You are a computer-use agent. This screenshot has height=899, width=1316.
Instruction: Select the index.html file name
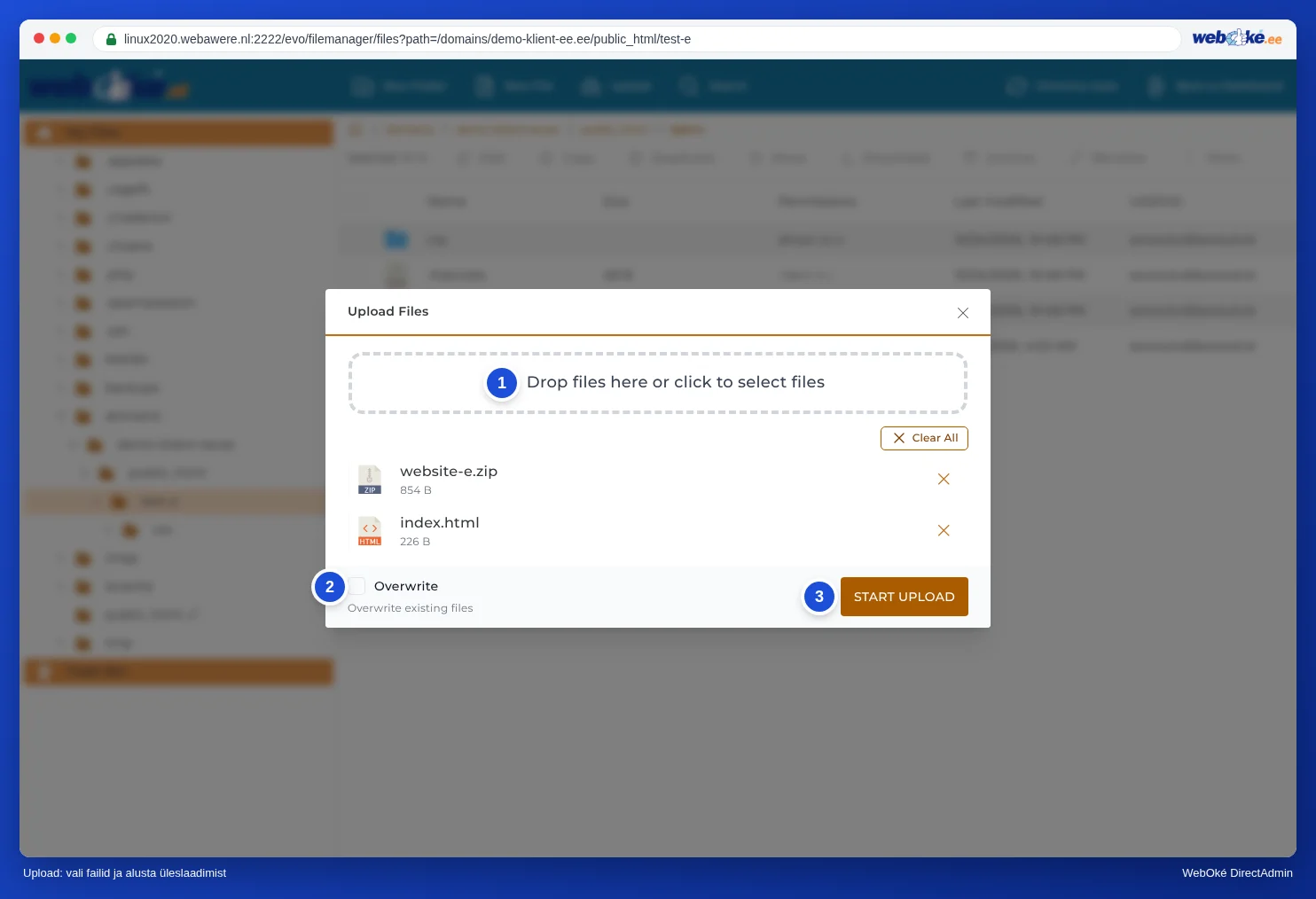coord(440,523)
